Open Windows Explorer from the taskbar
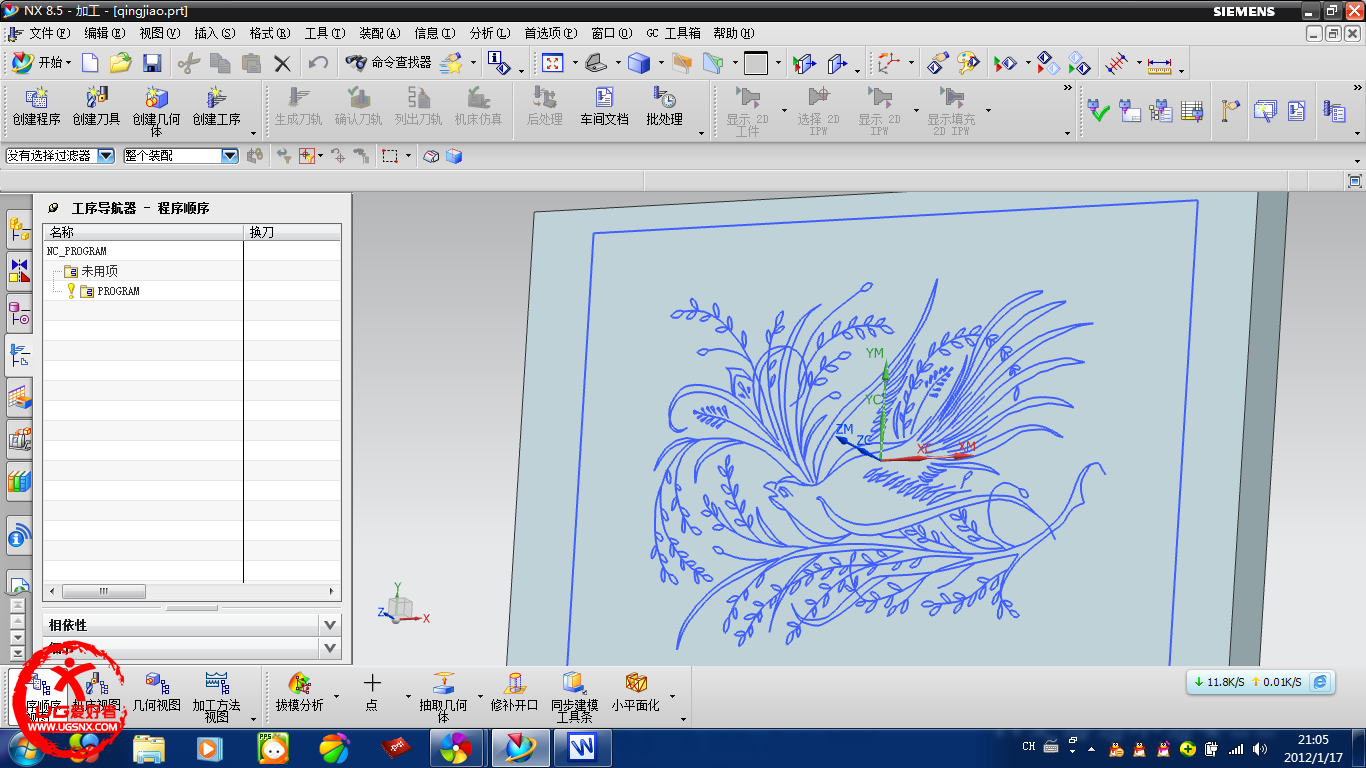The image size is (1366, 768). 149,747
